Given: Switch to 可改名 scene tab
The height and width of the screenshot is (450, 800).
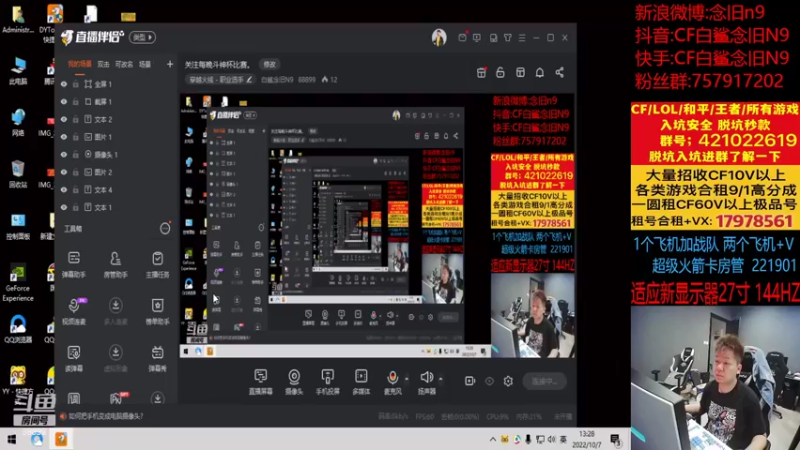Looking at the screenshot, I should (124, 64).
